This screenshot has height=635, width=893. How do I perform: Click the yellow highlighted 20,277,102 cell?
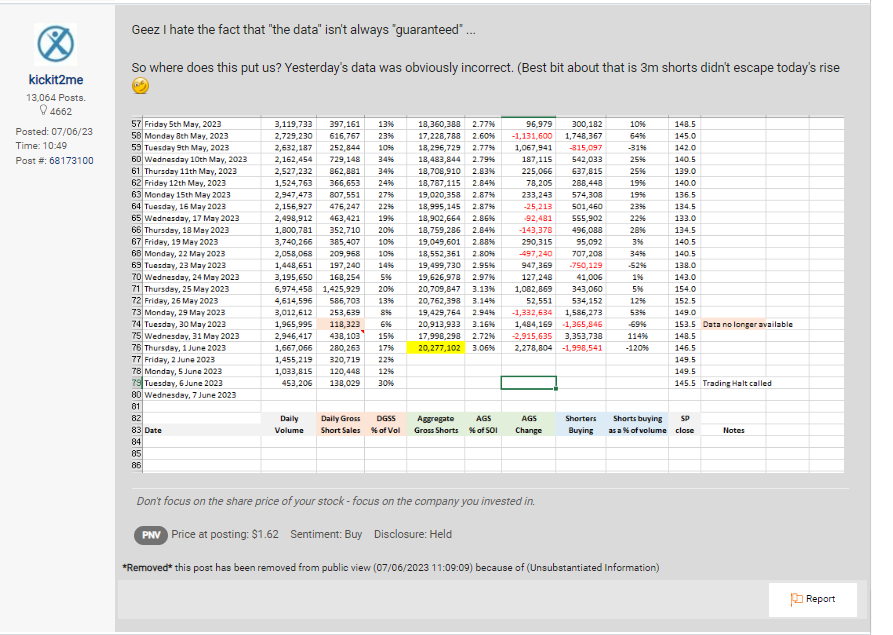[x=435, y=348]
